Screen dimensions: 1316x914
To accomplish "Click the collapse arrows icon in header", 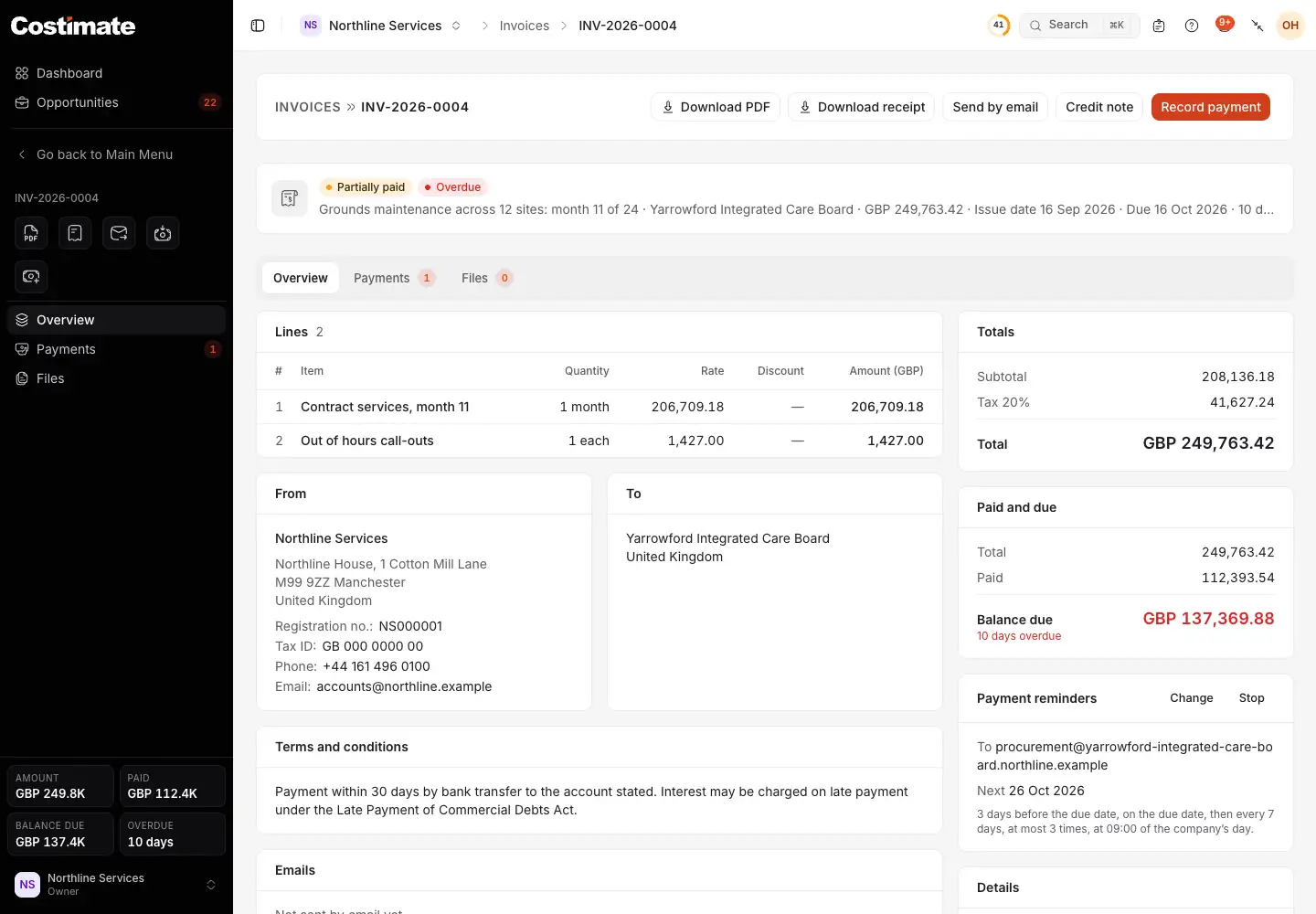I will 1258,26.
